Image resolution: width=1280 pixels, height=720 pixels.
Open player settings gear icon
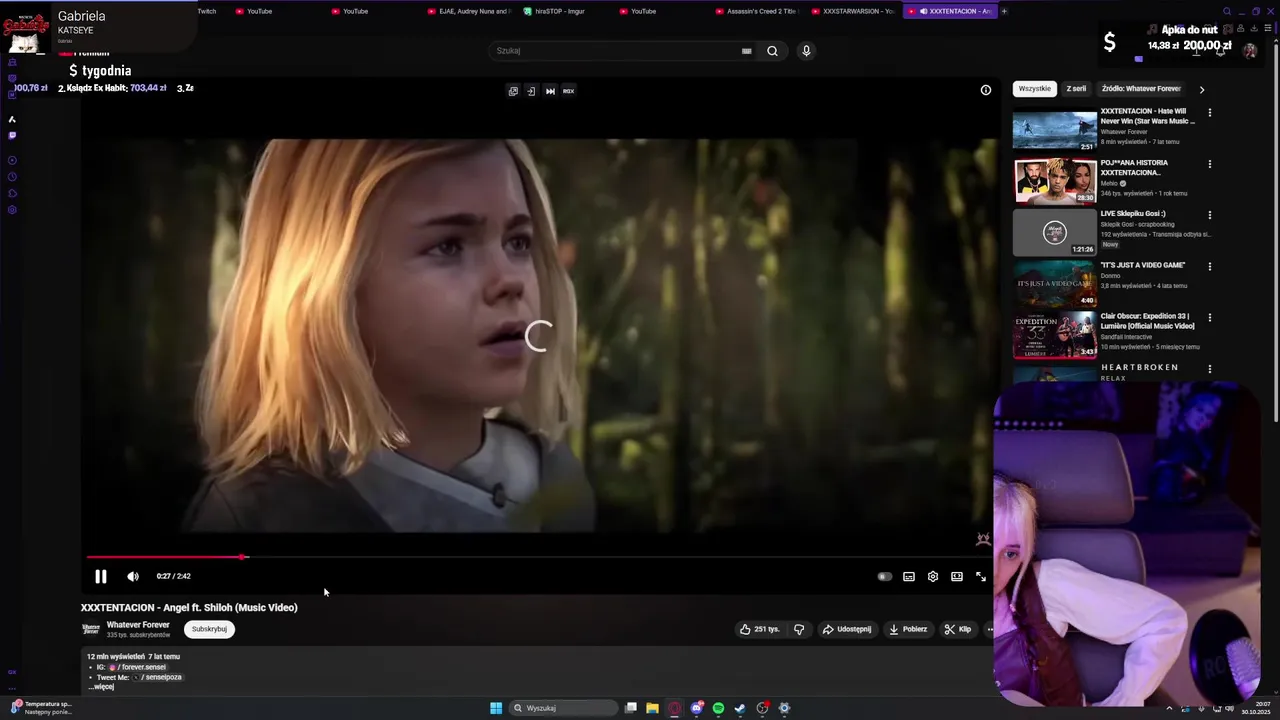[933, 576]
